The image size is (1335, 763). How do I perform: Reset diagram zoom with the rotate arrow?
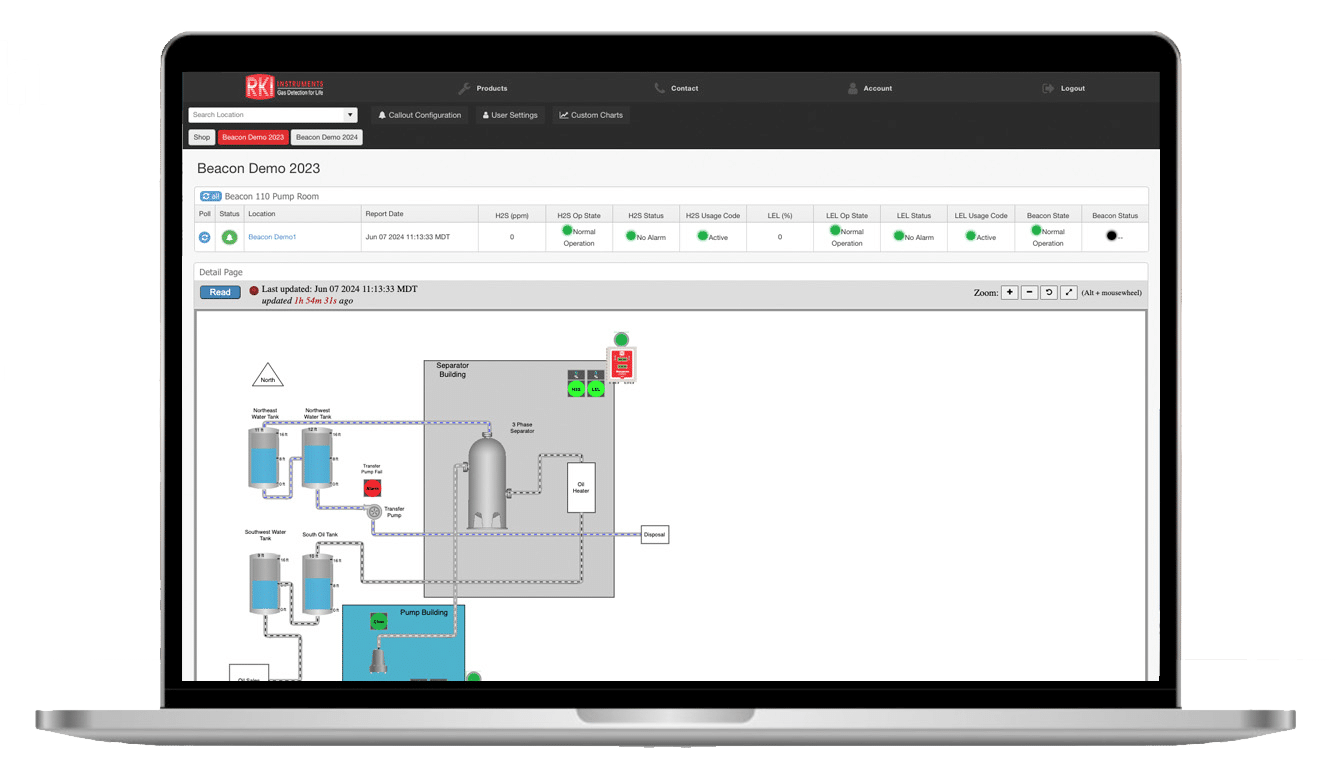1049,292
